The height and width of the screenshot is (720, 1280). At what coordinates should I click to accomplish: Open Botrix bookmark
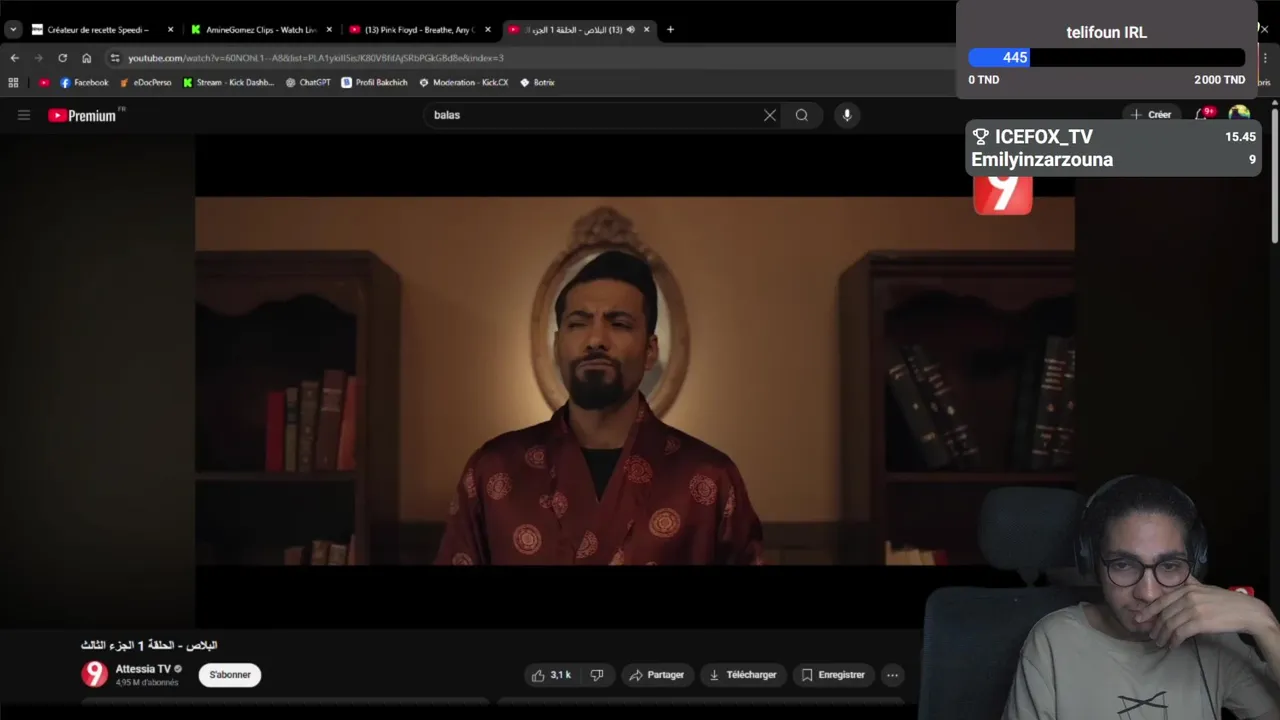(538, 82)
